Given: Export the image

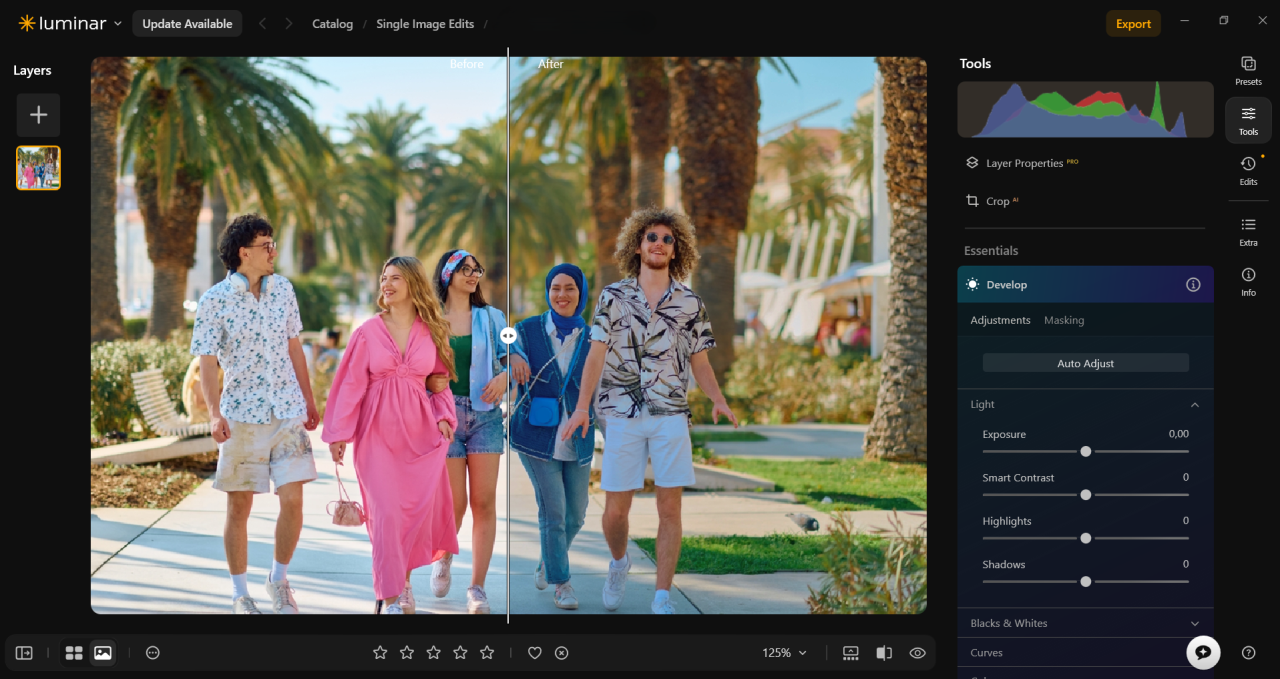Looking at the screenshot, I should 1133,24.
